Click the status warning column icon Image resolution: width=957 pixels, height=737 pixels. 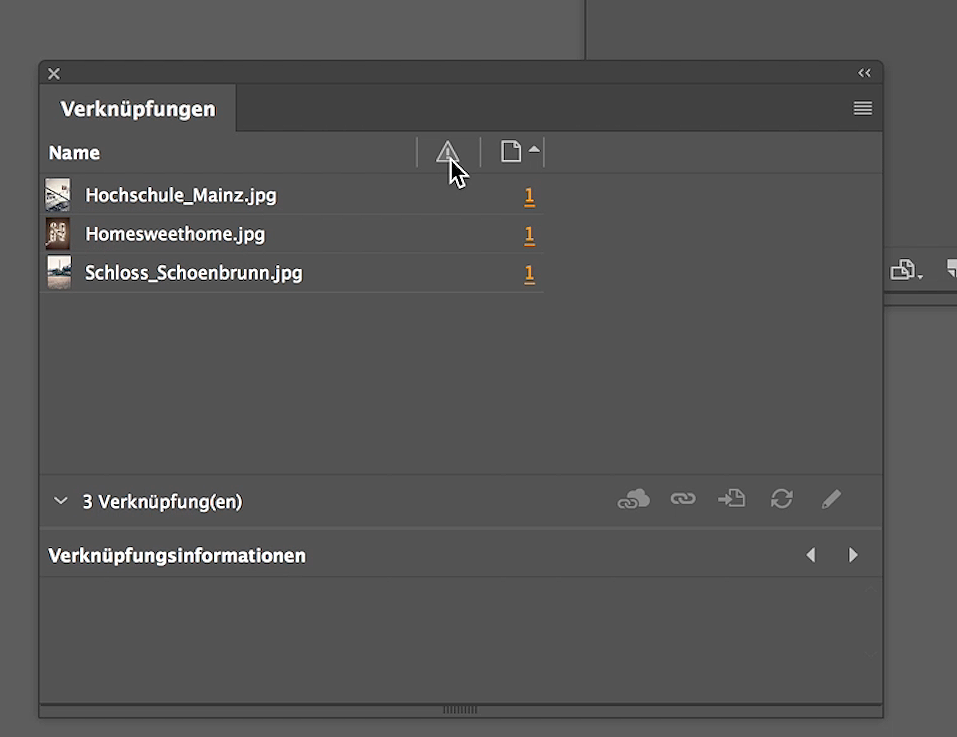[447, 153]
